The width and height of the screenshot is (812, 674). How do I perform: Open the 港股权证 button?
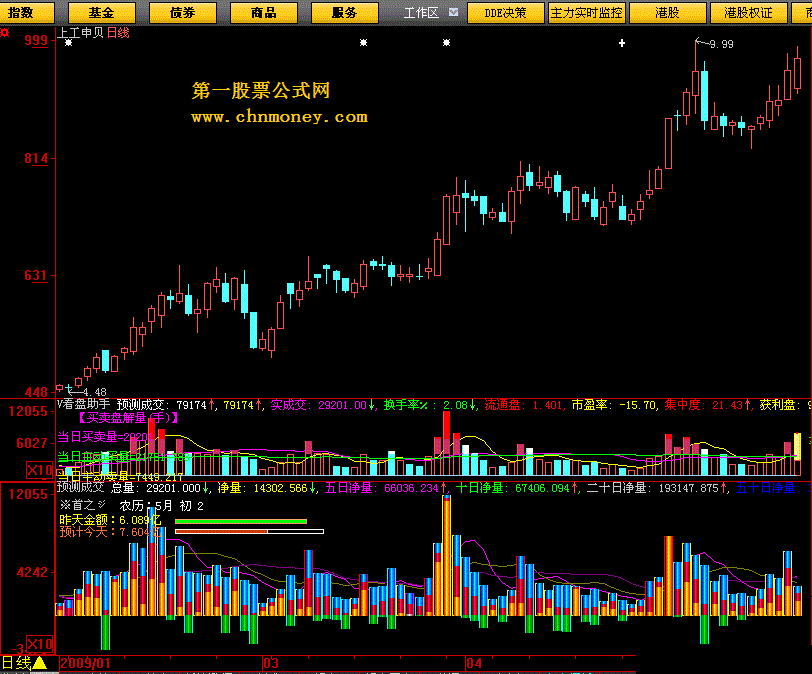pyautogui.click(x=748, y=12)
